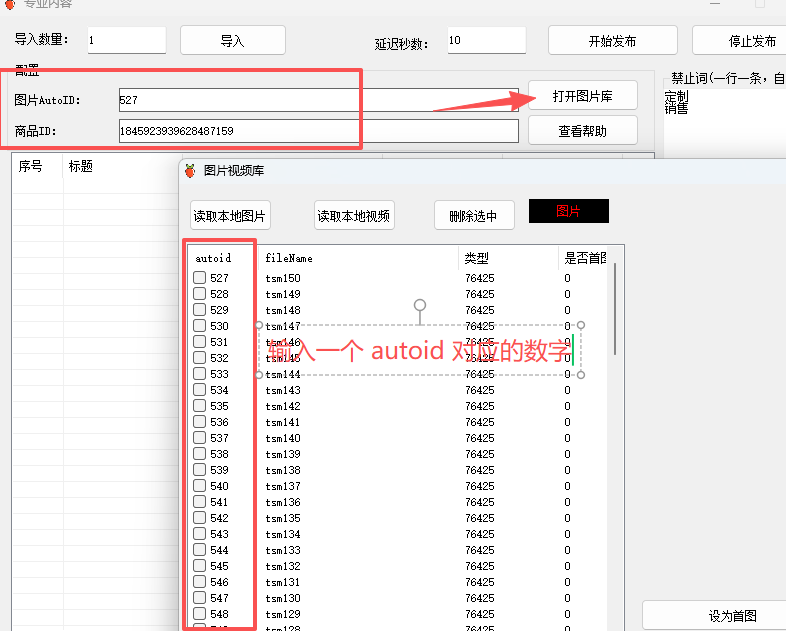Check the box for autoid 538

pyautogui.click(x=200, y=454)
